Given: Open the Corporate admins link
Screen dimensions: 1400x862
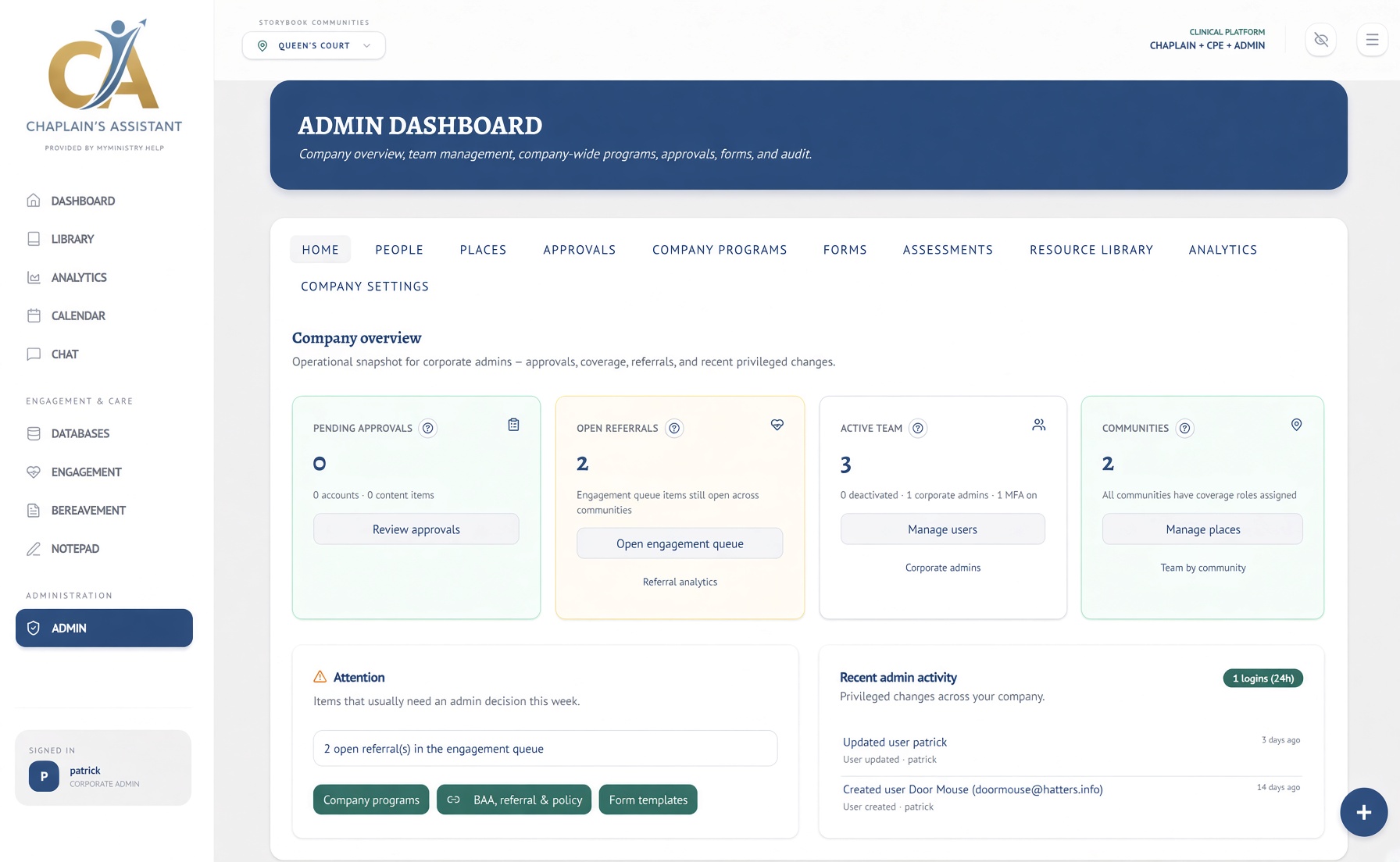Looking at the screenshot, I should coord(942,568).
